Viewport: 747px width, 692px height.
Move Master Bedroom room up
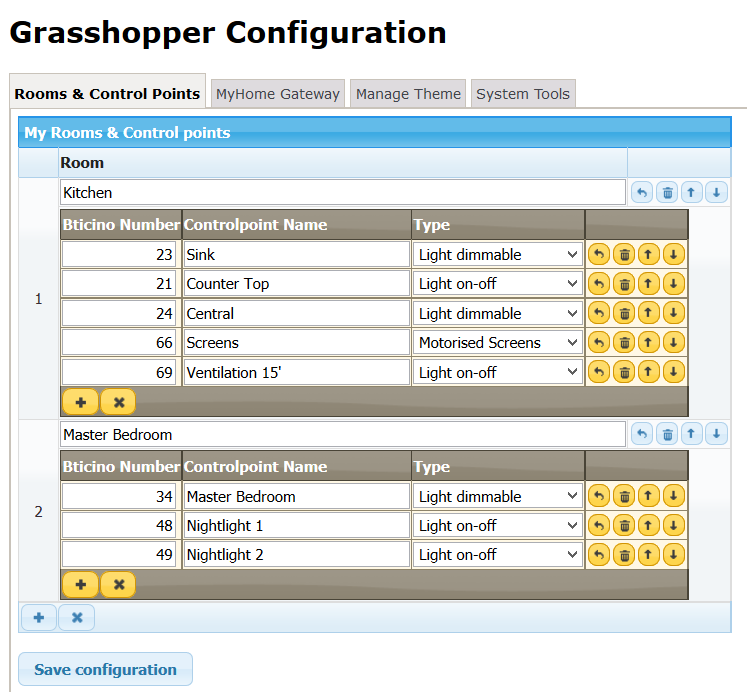pyautogui.click(x=691, y=434)
